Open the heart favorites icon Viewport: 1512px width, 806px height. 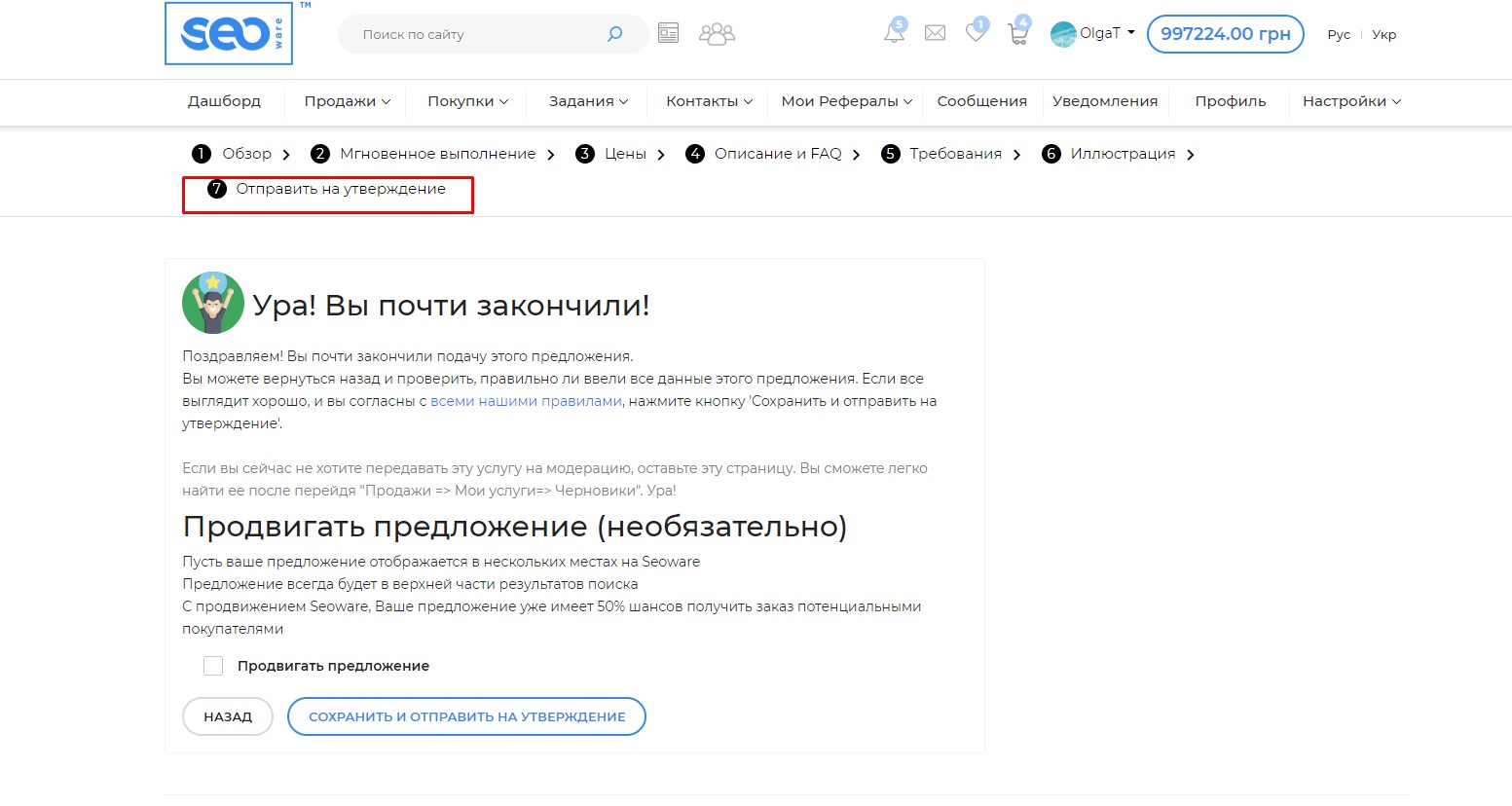pyautogui.click(x=976, y=33)
